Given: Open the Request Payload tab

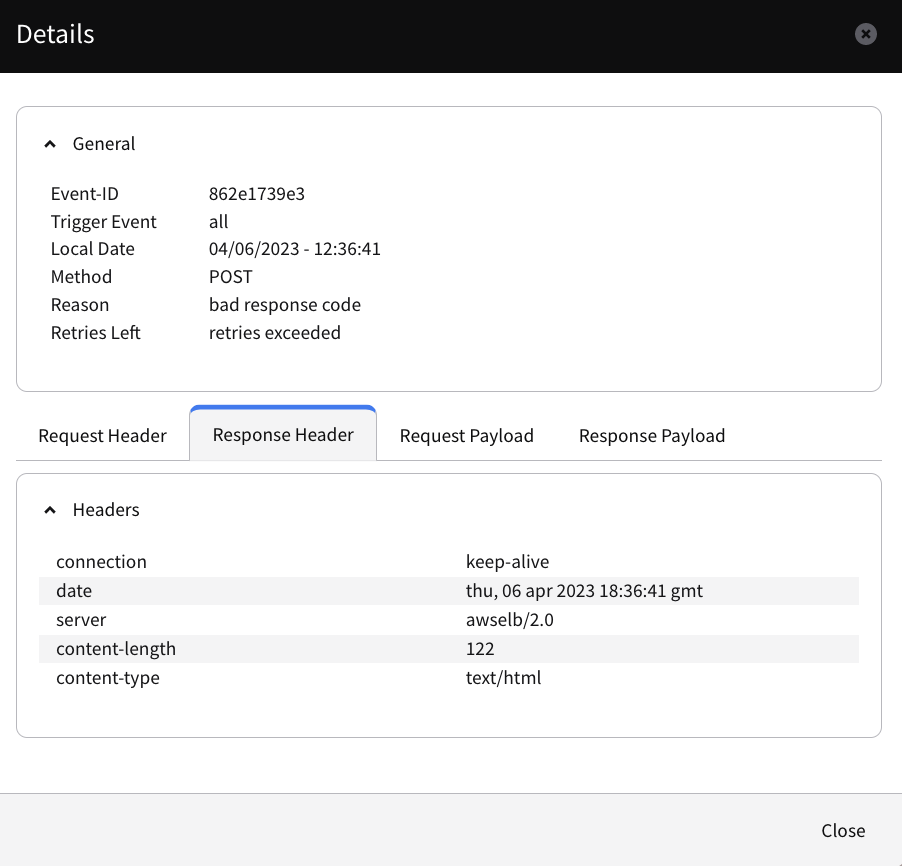Looking at the screenshot, I should tap(467, 436).
